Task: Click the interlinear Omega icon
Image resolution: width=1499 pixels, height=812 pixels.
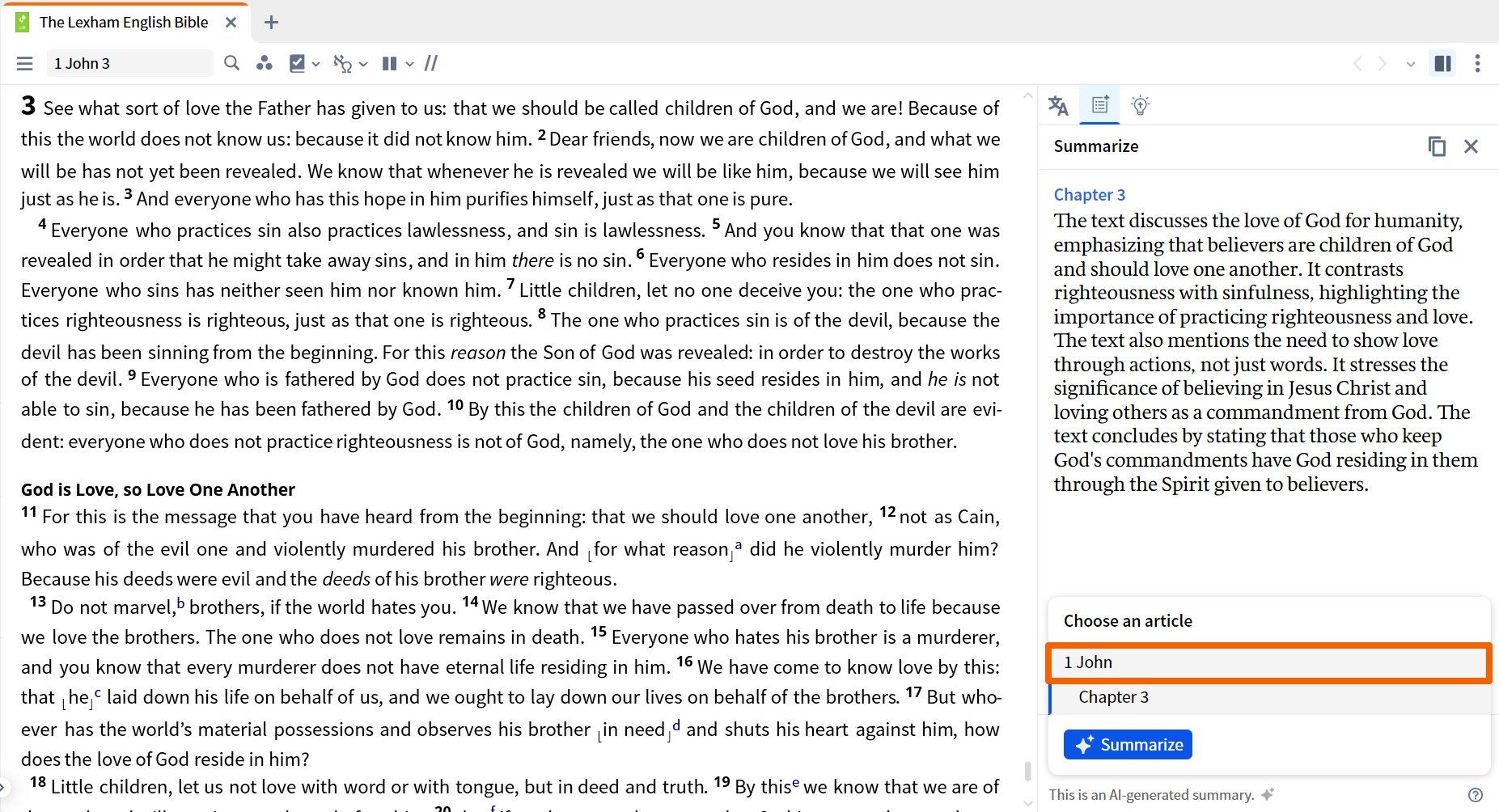Action: click(x=343, y=63)
